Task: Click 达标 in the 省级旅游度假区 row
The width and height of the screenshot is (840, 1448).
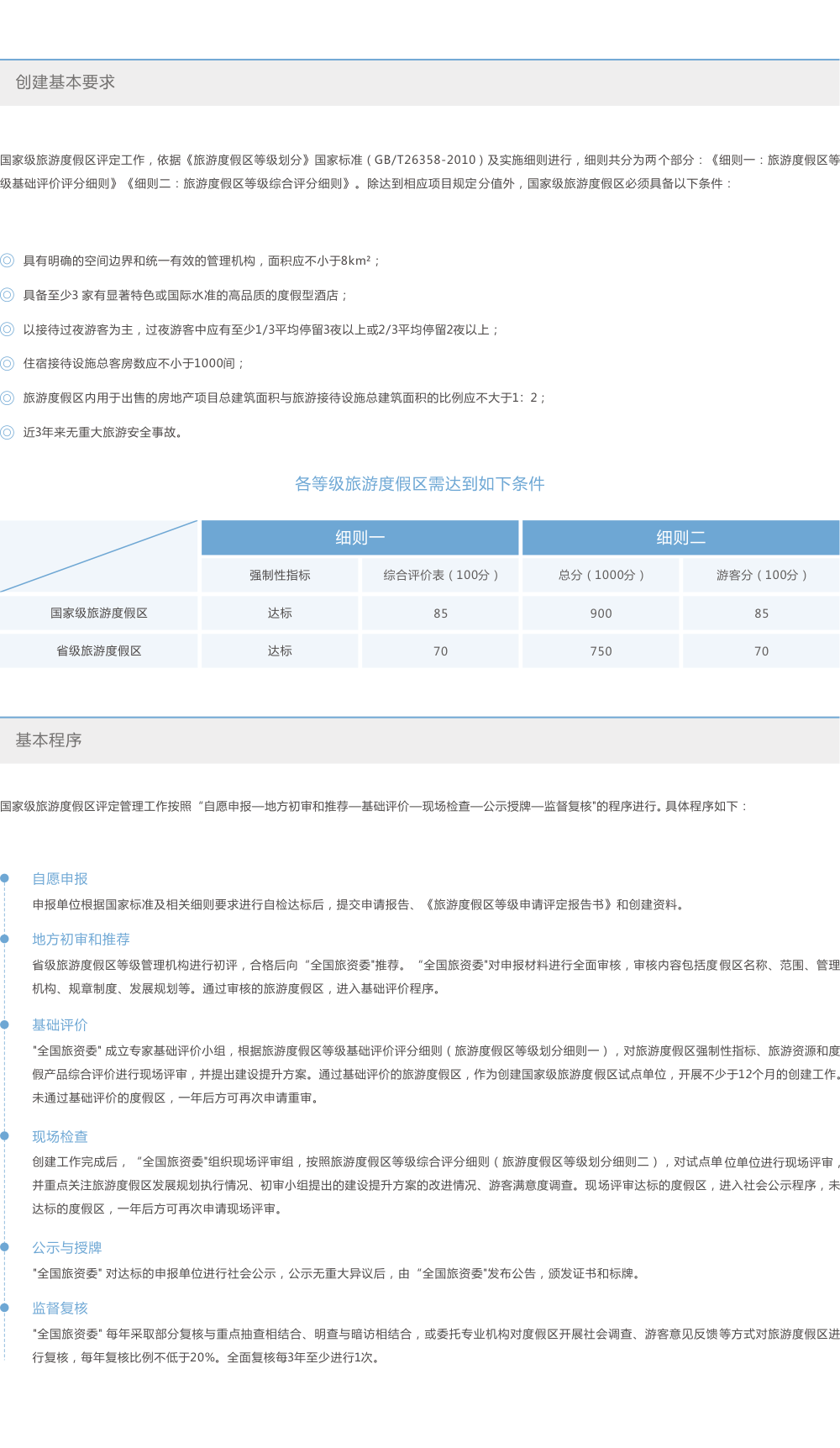Action: (x=280, y=650)
